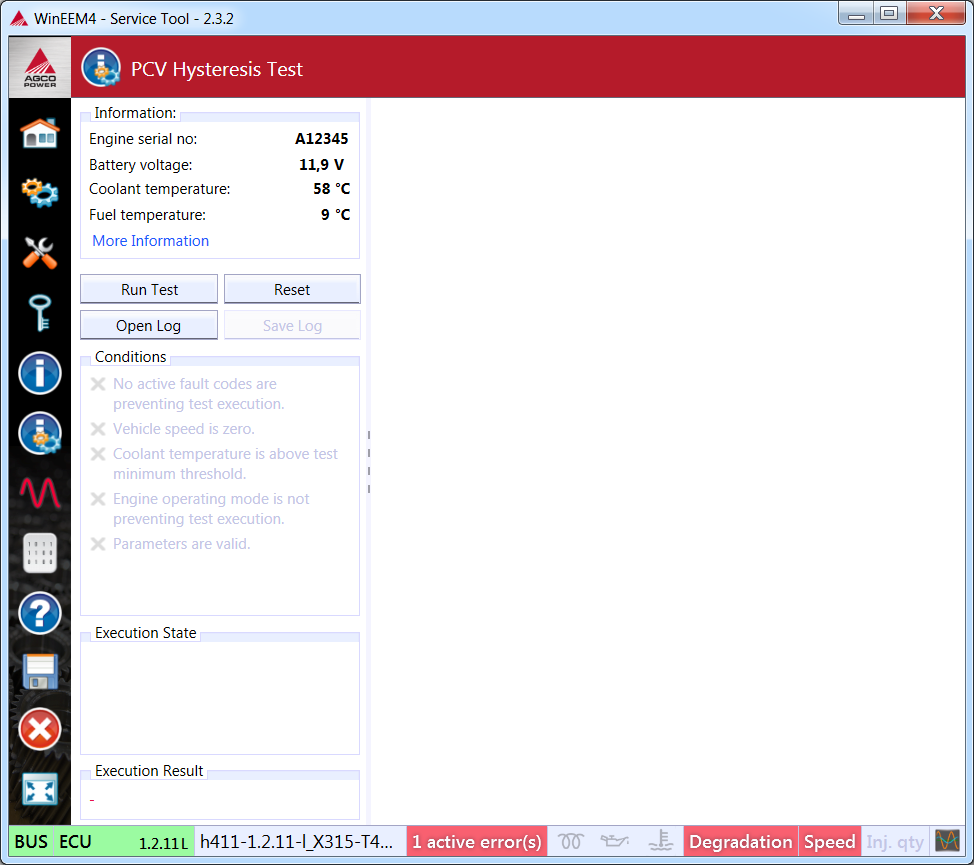Click the panel splitter handle

pos(368,462)
